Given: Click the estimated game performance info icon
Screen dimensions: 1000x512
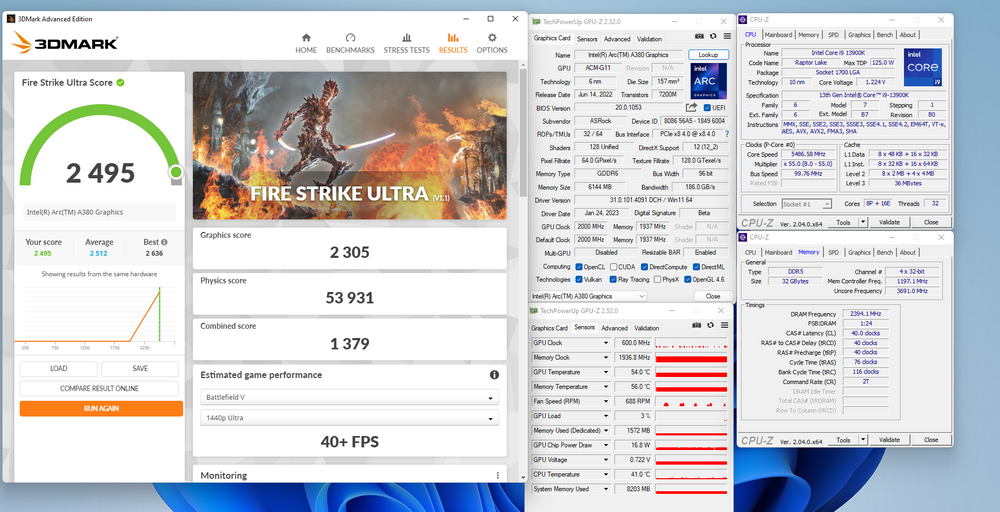Looking at the screenshot, I should click(x=494, y=375).
